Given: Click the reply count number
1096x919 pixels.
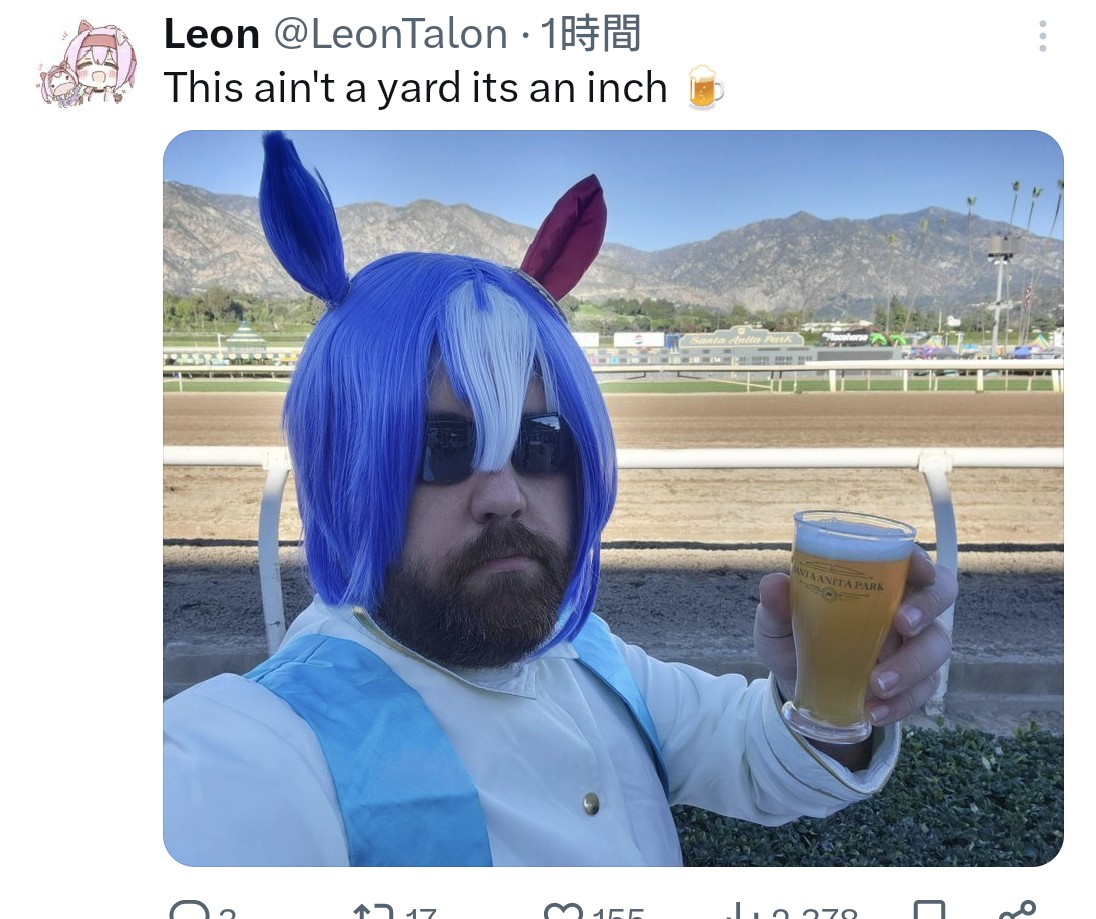Looking at the screenshot, I should pyautogui.click(x=227, y=913).
